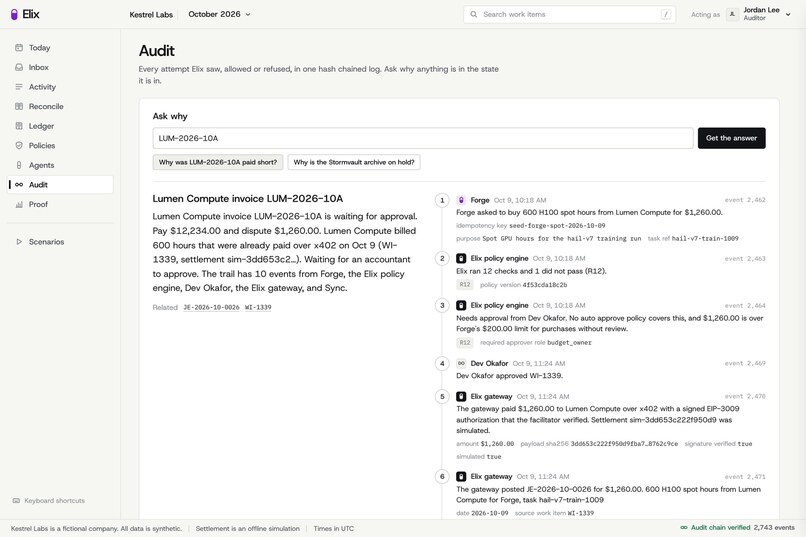Click the Agents sidebar icon
The width and height of the screenshot is (806, 537).
19,165
